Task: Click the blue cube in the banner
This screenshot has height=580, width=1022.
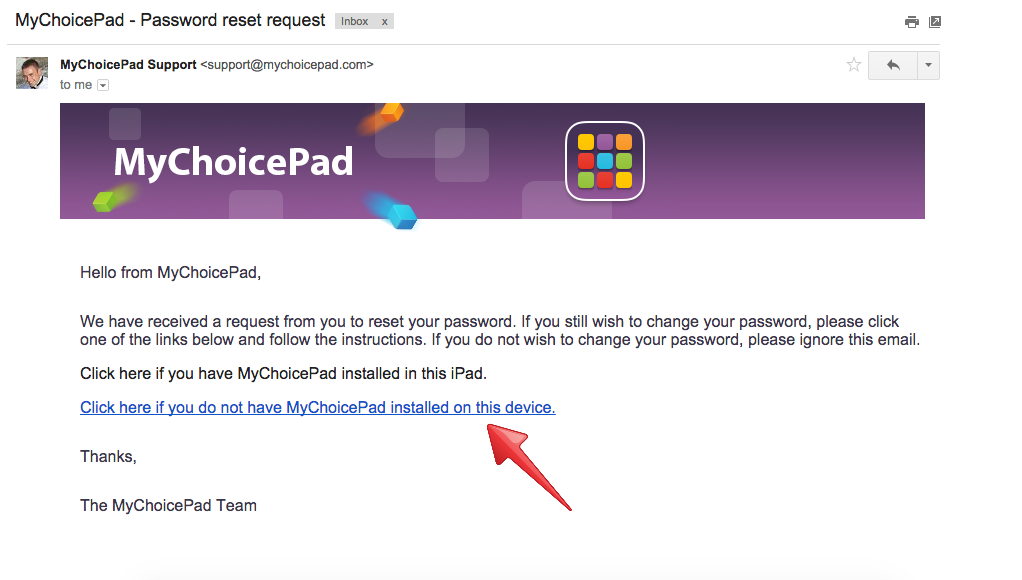Action: 401,215
